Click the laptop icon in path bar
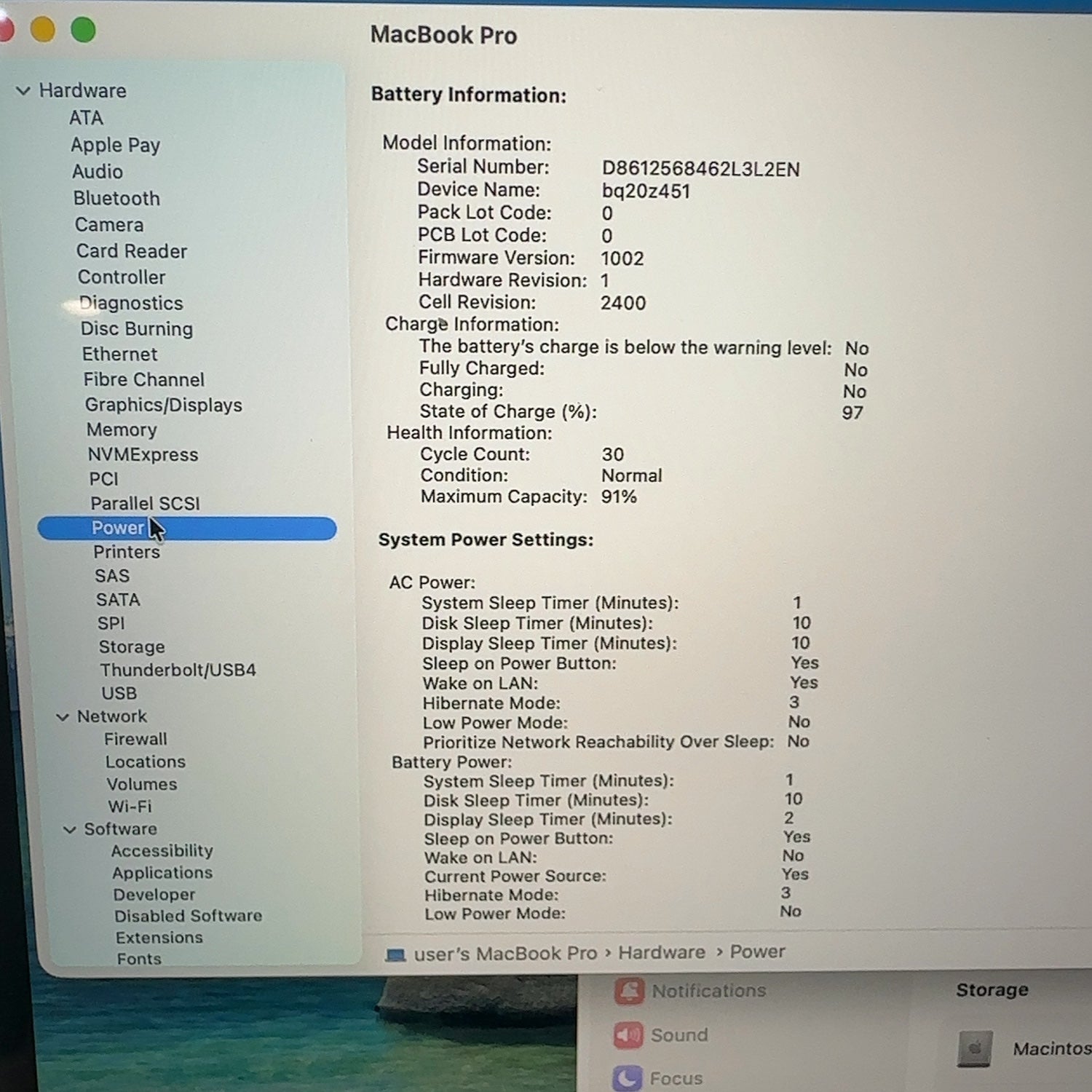The height and width of the screenshot is (1092, 1092). pyautogui.click(x=396, y=954)
